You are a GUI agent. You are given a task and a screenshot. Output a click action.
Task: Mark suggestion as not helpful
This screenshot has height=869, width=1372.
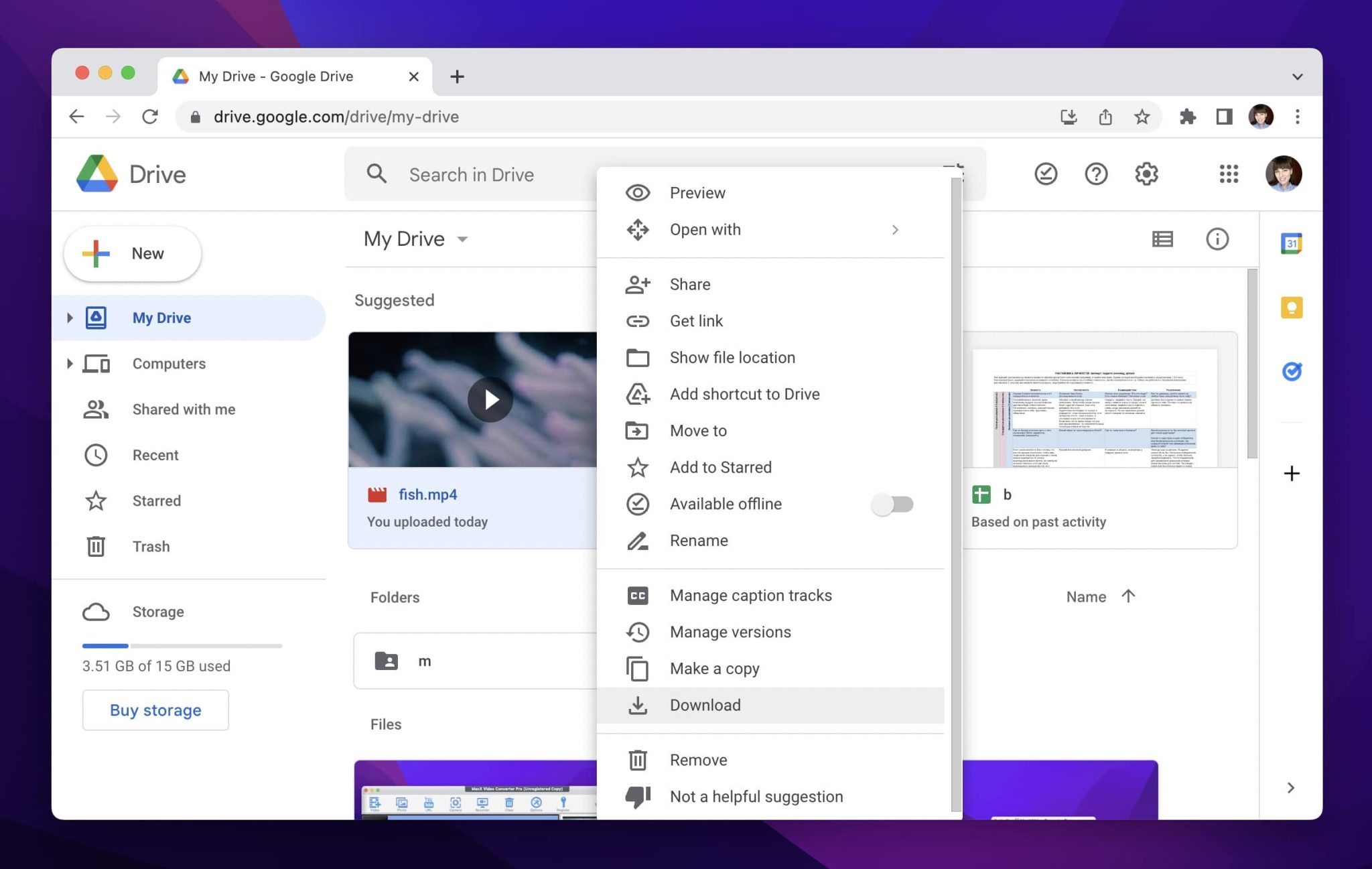[756, 797]
